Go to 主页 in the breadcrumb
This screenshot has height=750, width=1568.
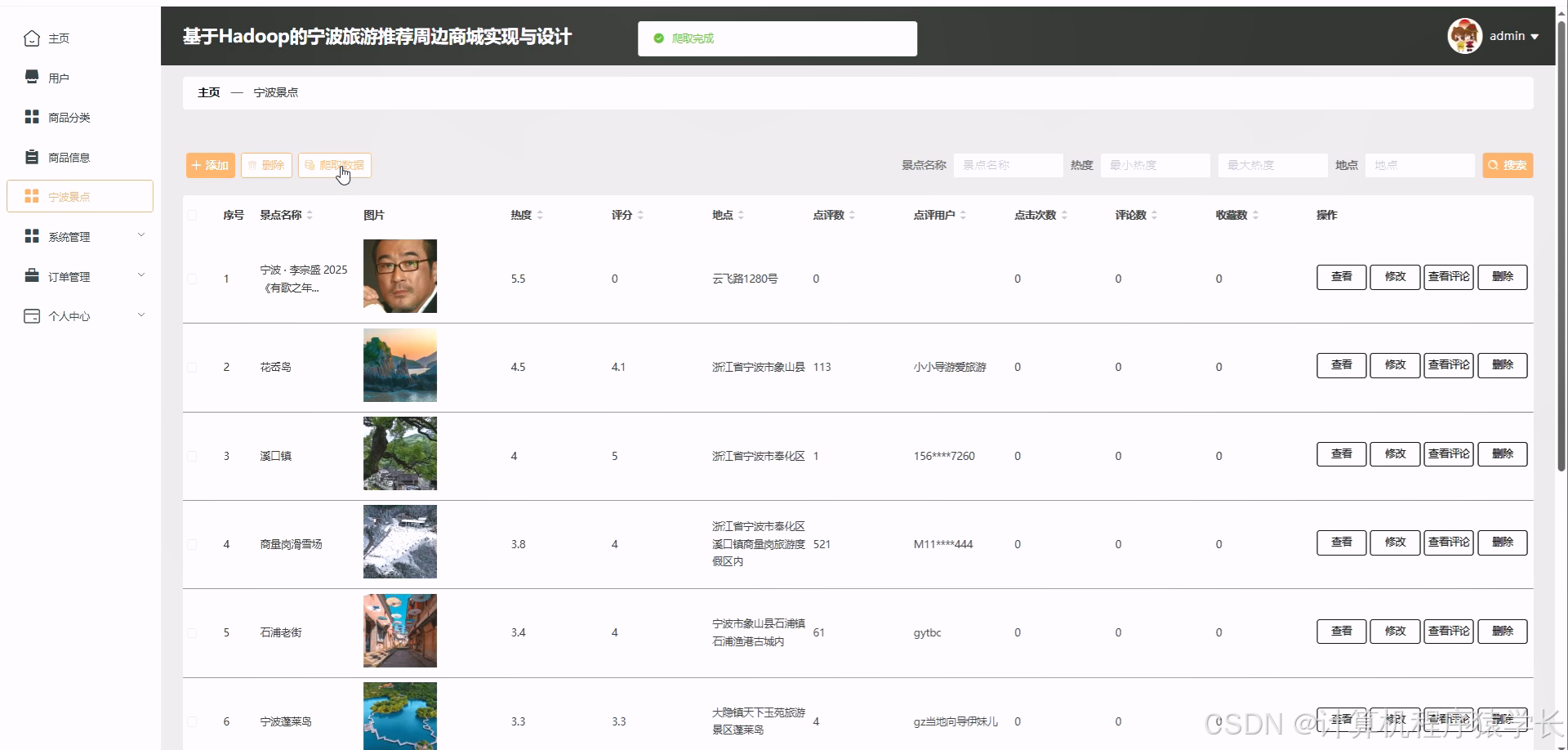[209, 92]
